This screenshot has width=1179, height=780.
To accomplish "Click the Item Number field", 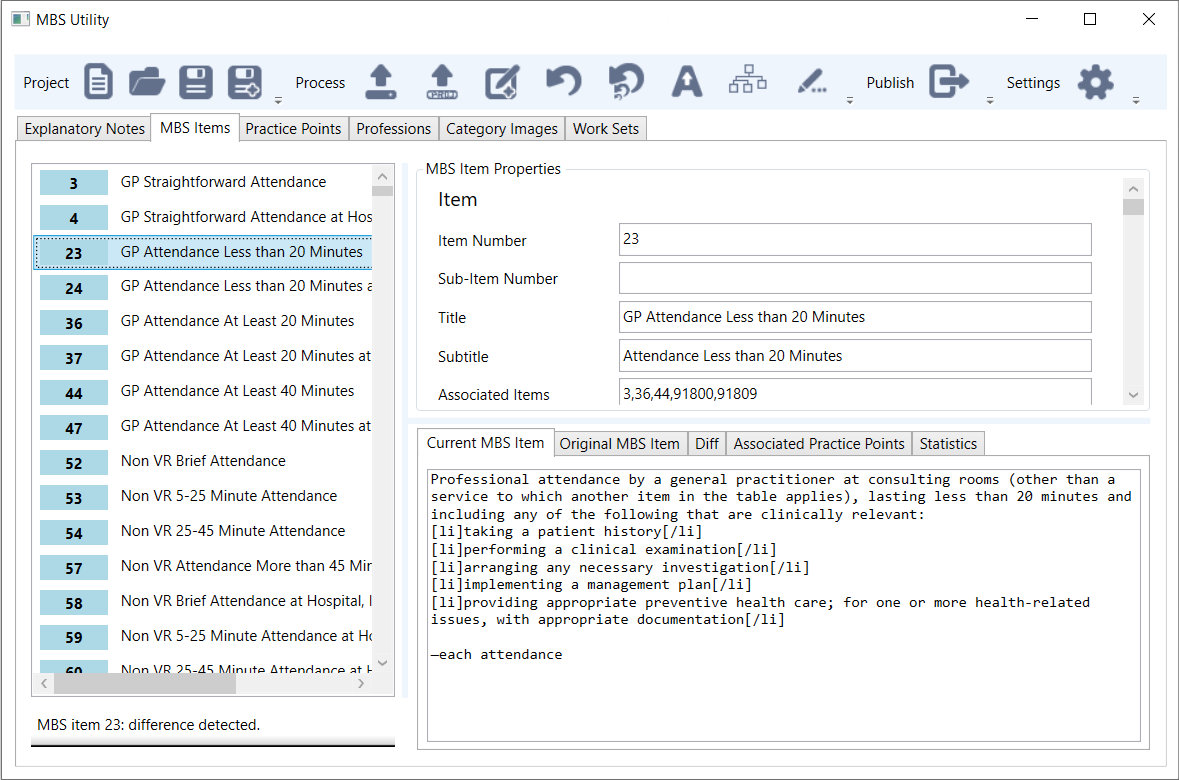I will click(x=855, y=239).
